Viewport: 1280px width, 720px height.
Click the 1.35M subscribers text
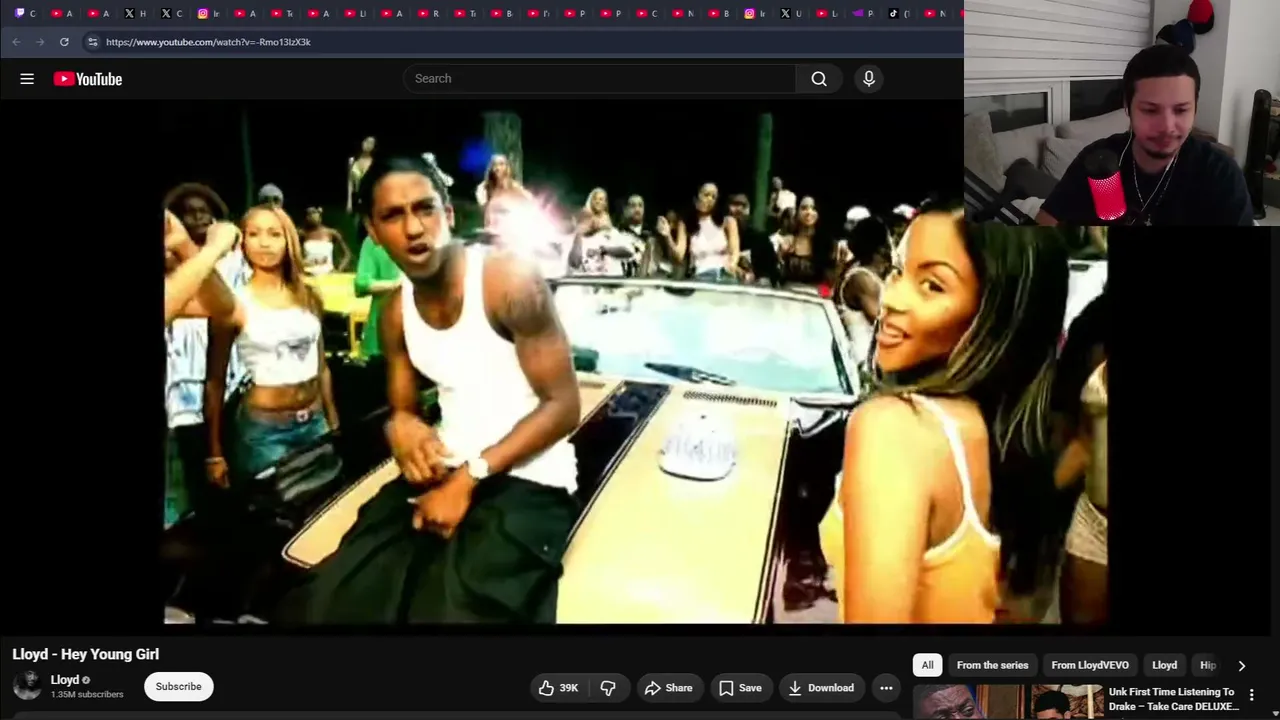click(87, 694)
